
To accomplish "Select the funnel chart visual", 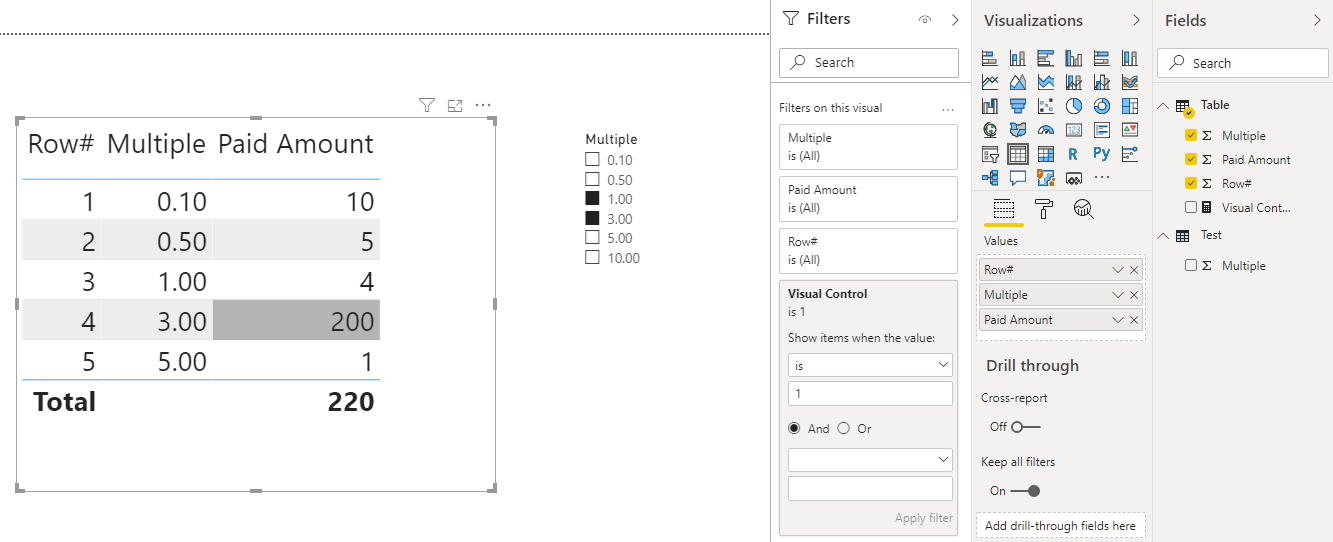I will point(1018,106).
